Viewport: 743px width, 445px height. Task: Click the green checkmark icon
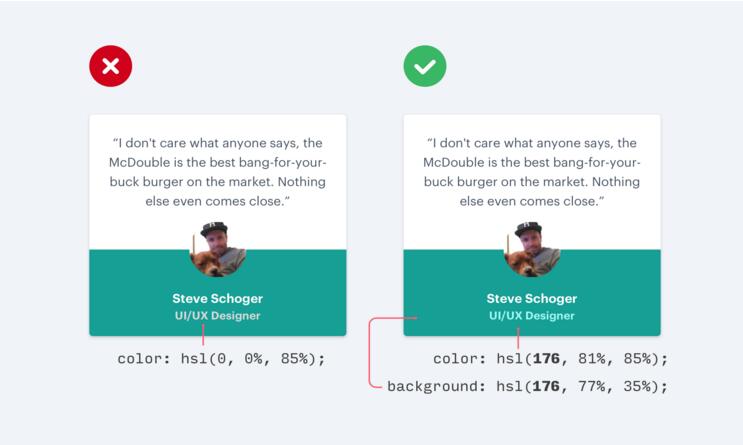pos(425,67)
